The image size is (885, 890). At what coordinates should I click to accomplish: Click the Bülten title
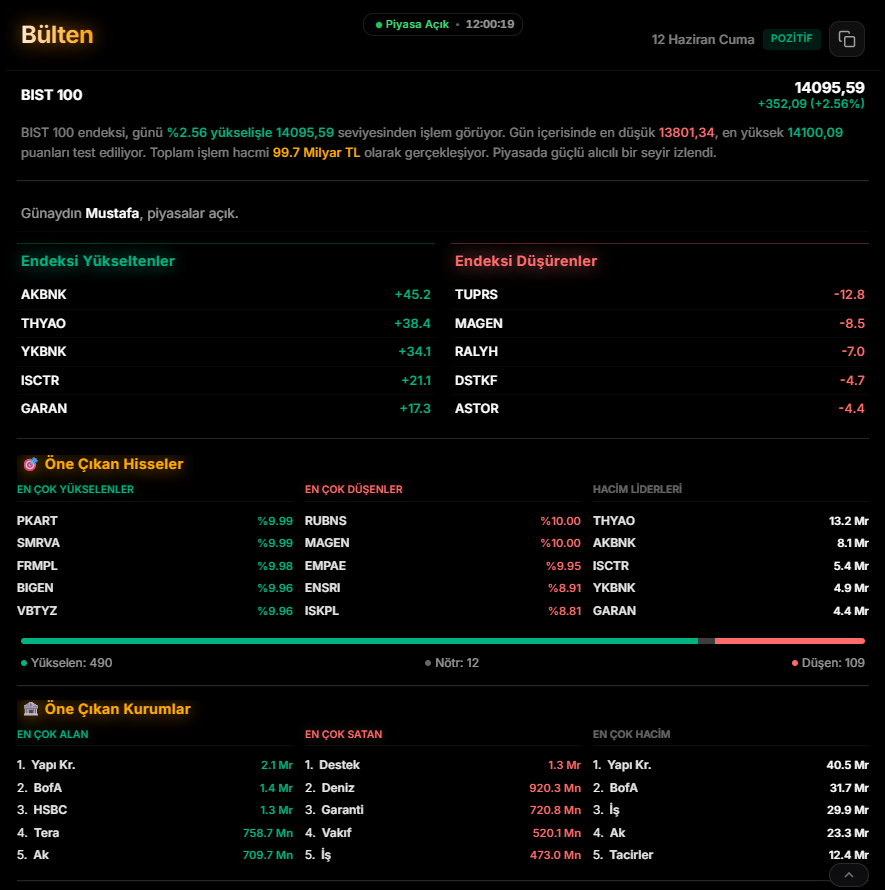[57, 35]
